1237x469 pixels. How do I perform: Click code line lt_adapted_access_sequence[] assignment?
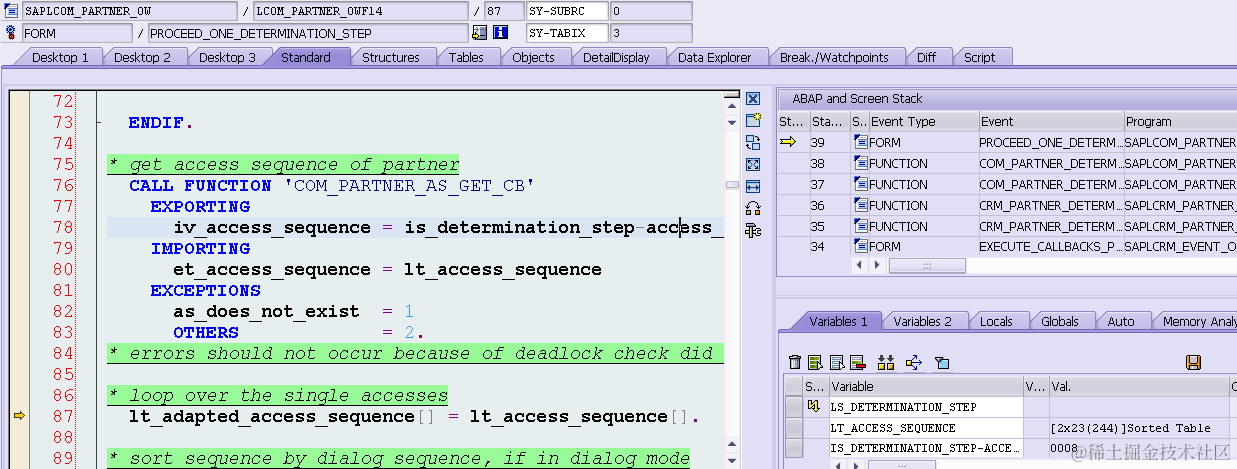click(415, 416)
